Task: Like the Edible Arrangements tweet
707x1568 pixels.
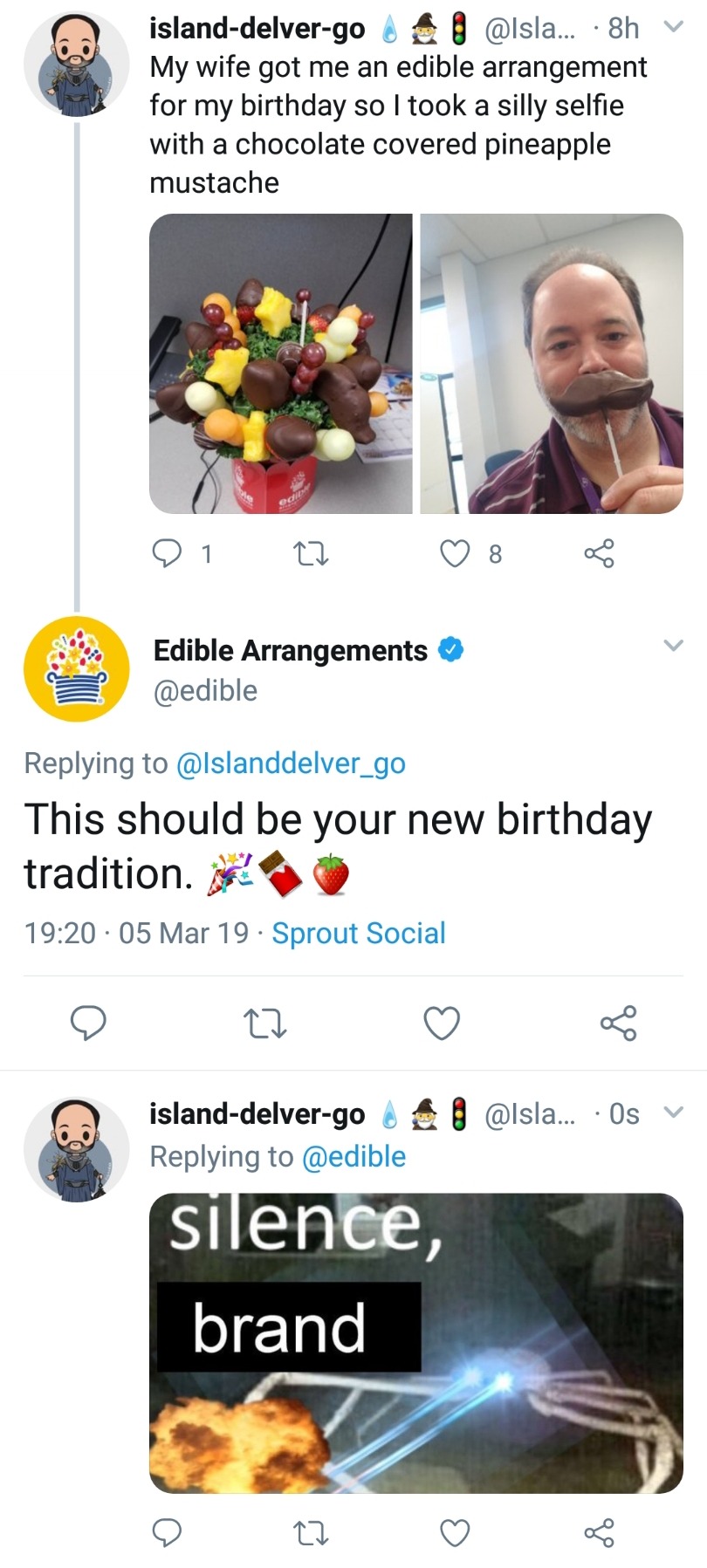Action: click(x=442, y=1023)
